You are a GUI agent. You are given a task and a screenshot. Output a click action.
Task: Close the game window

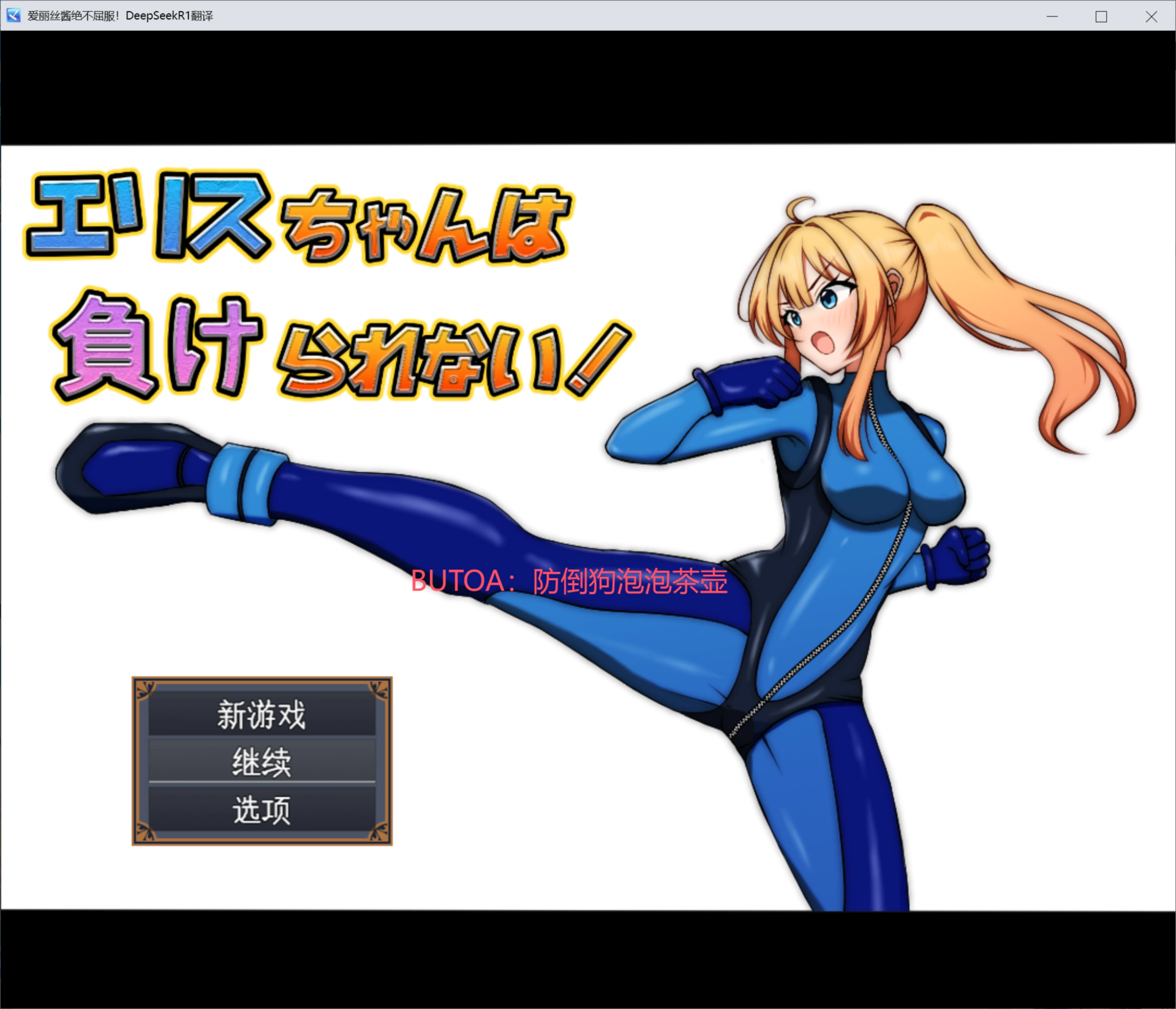click(1151, 17)
